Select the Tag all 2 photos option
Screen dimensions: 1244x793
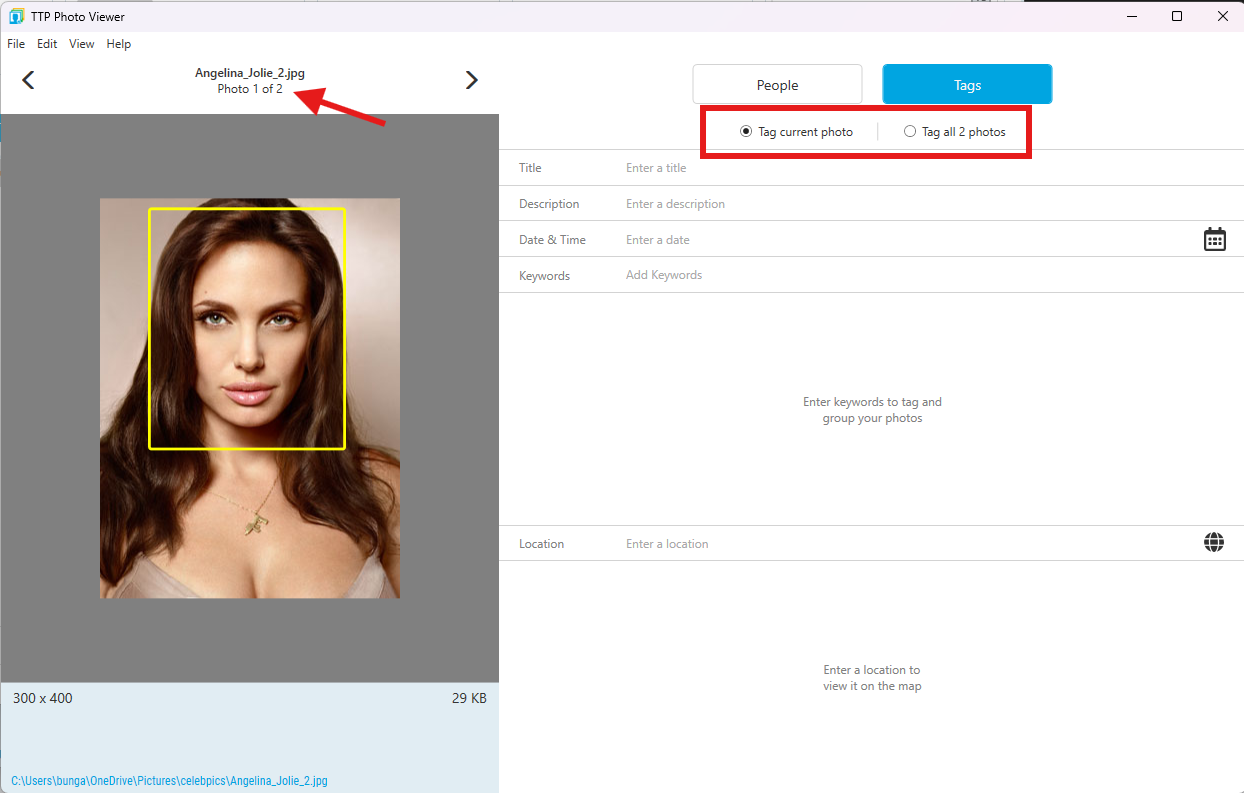(910, 132)
